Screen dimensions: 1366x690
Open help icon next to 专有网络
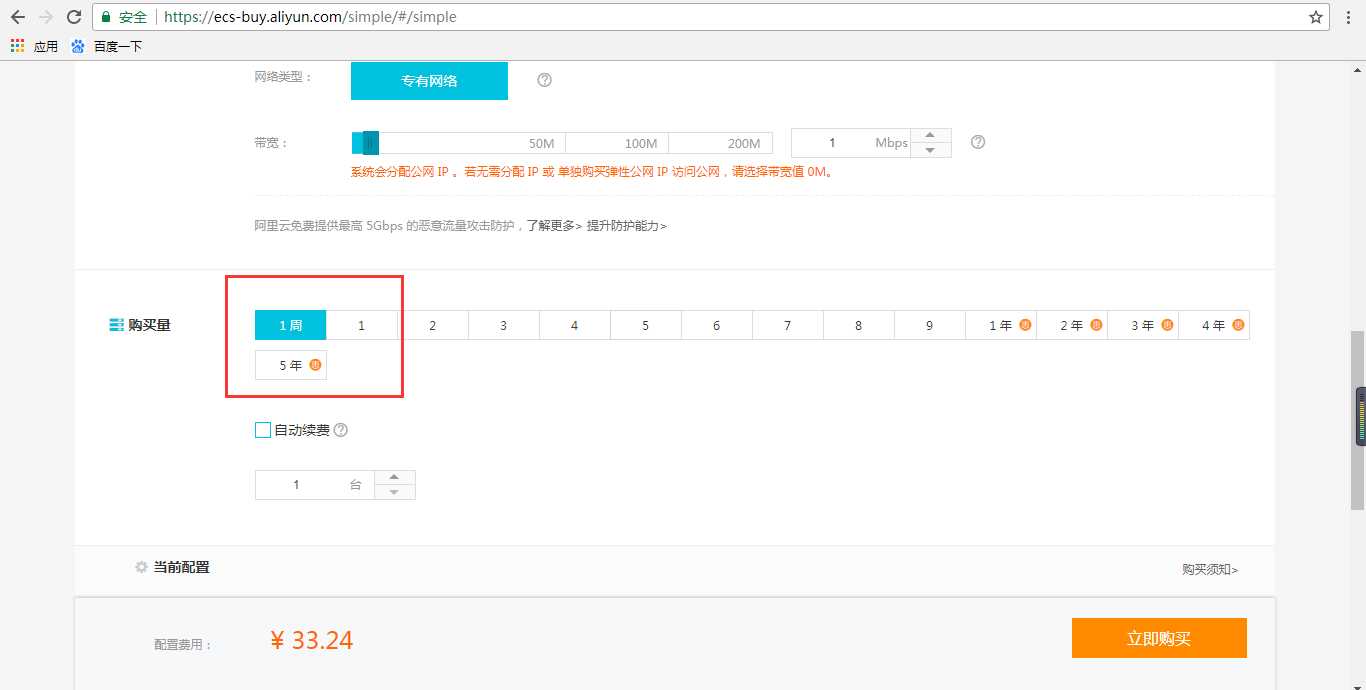544,80
